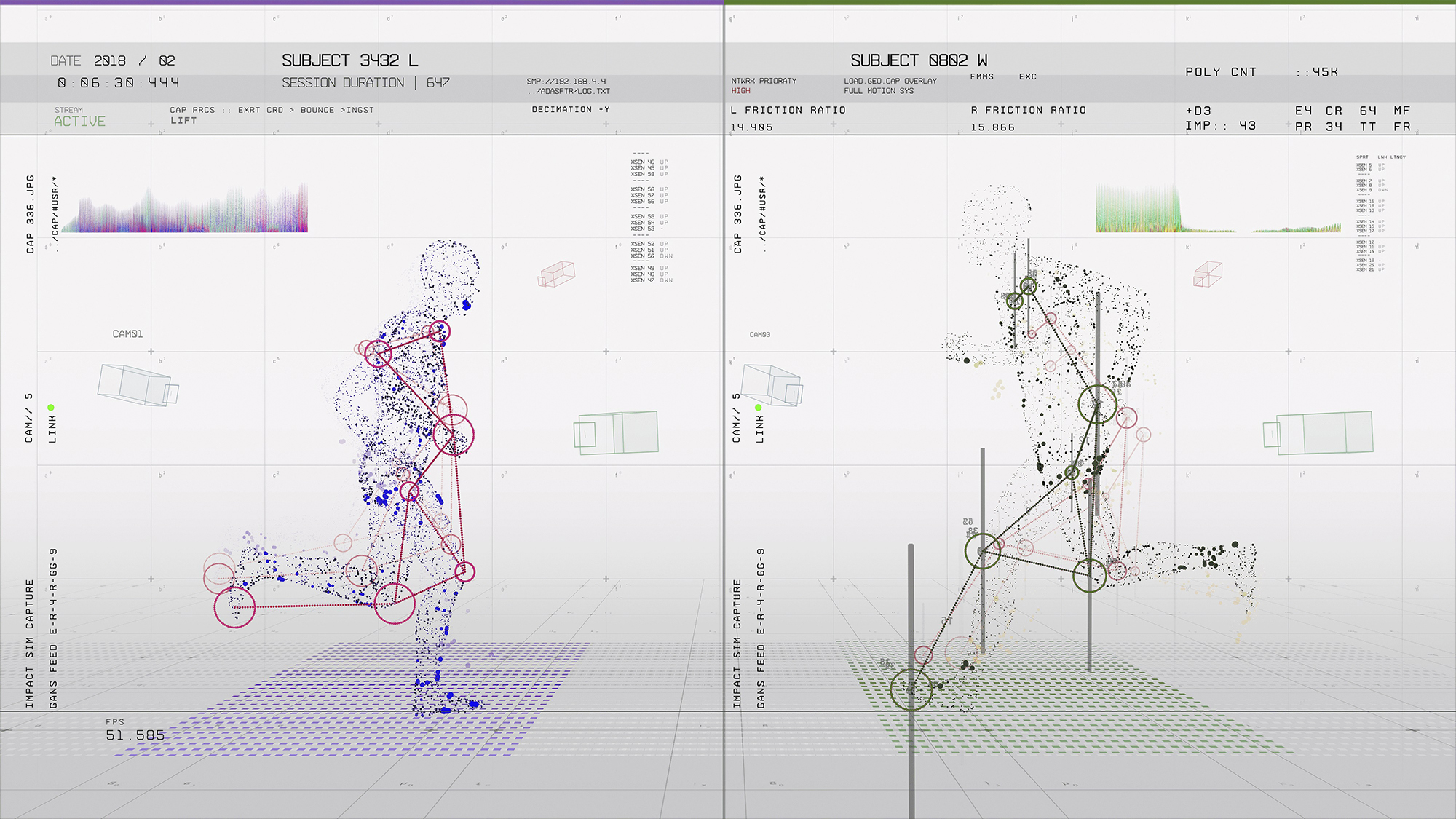The width and height of the screenshot is (1456, 819).
Task: Click the multicolor spectrum histogram in left panel
Action: 186,211
